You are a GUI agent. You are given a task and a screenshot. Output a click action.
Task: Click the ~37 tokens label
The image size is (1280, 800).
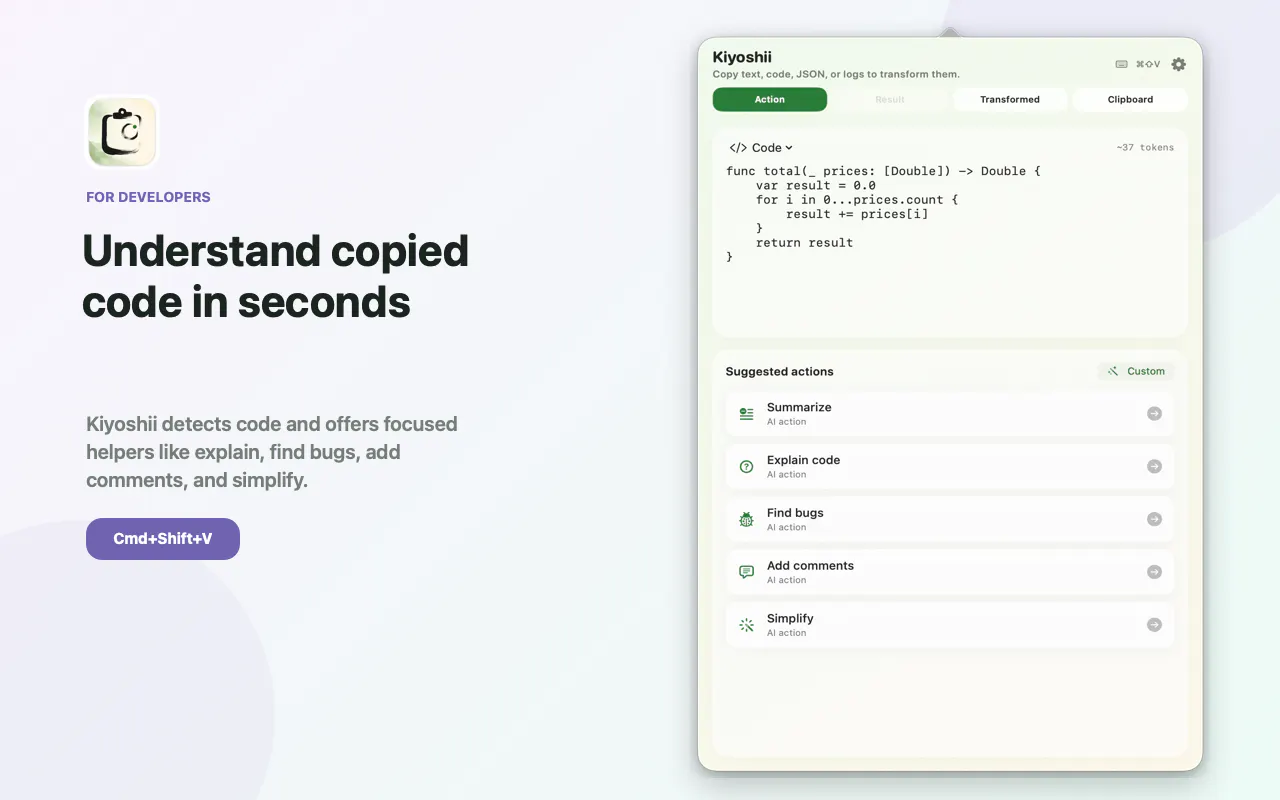pos(1145,148)
